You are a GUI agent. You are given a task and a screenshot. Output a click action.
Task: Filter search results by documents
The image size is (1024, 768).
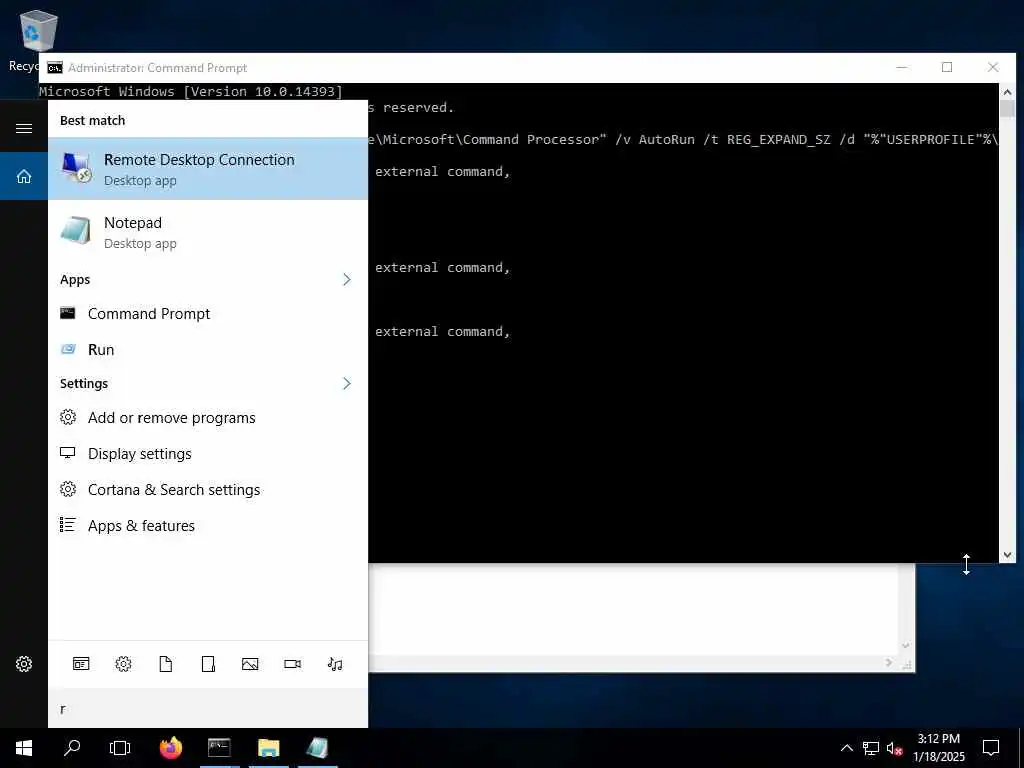pos(166,664)
